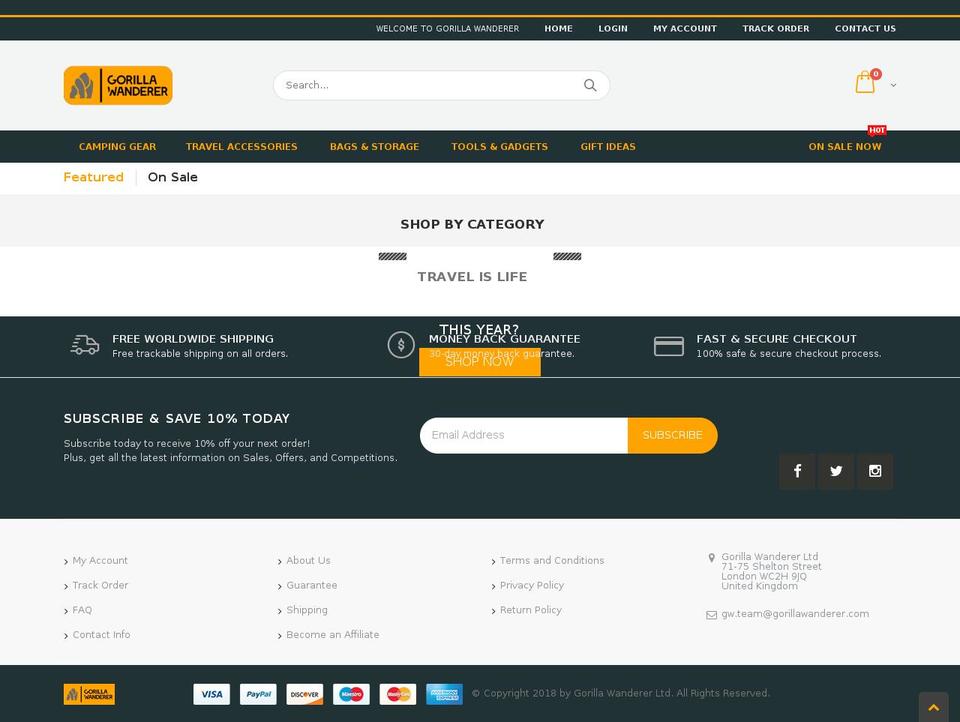The image size is (960, 722).
Task: Open TRACK ORDER in top bar
Action: pyautogui.click(x=776, y=28)
